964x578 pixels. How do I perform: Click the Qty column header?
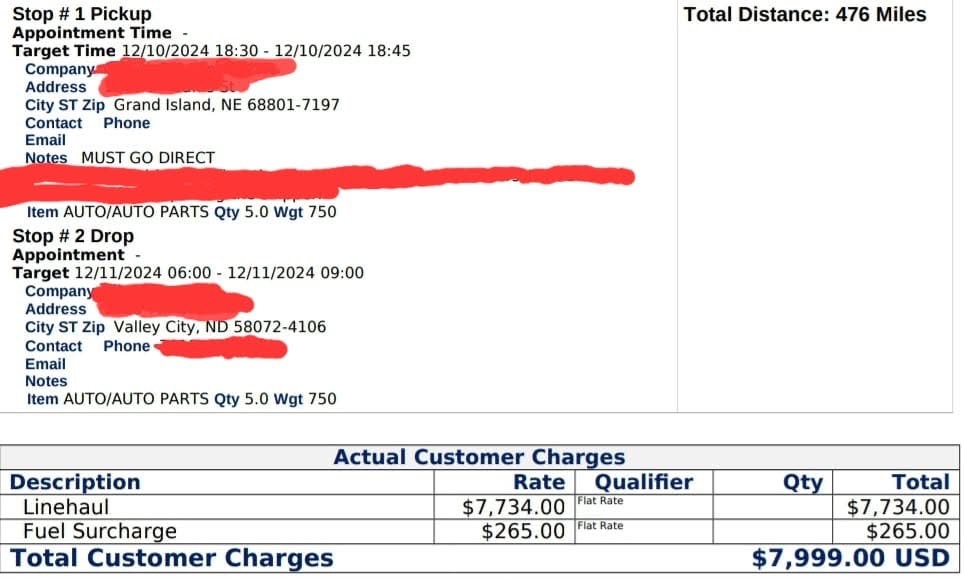(802, 483)
